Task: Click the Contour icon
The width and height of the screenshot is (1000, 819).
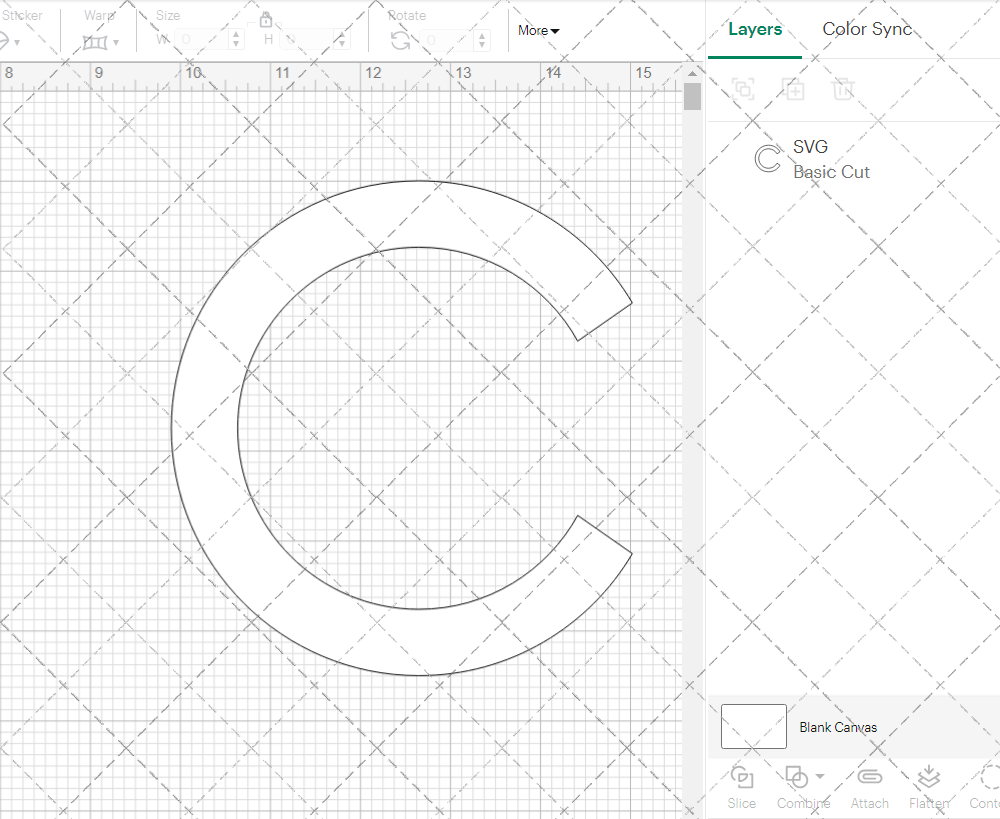Action: click(x=988, y=778)
